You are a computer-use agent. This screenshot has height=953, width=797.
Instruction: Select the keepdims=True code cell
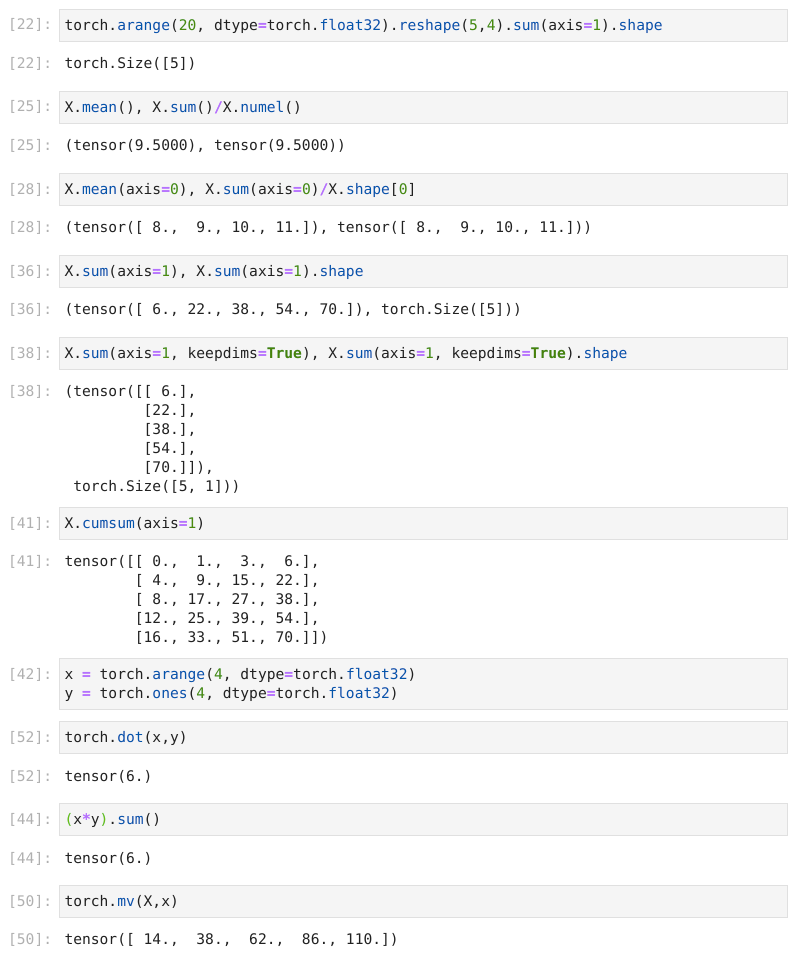(x=423, y=354)
